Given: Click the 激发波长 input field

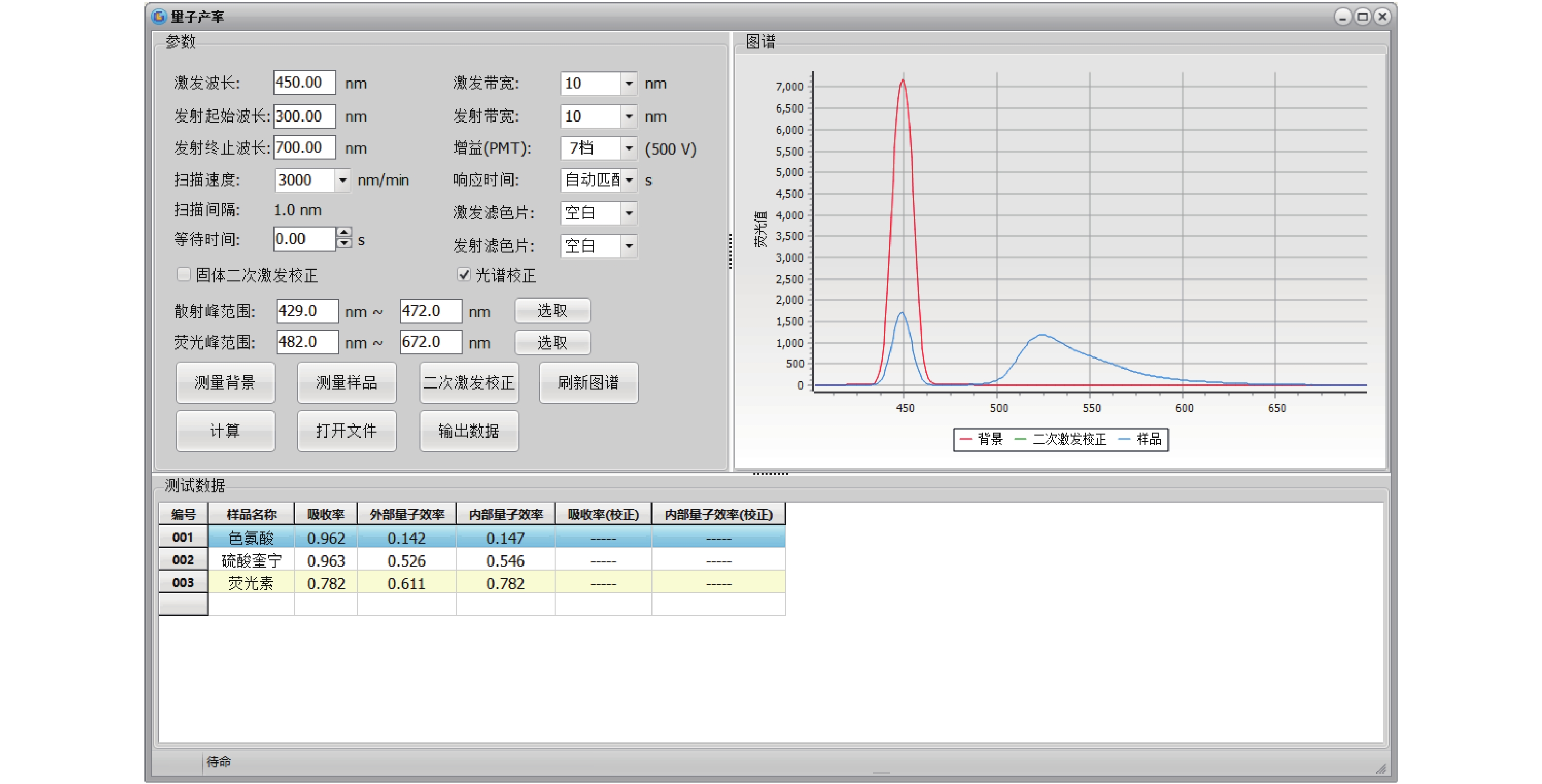Looking at the screenshot, I should (304, 83).
